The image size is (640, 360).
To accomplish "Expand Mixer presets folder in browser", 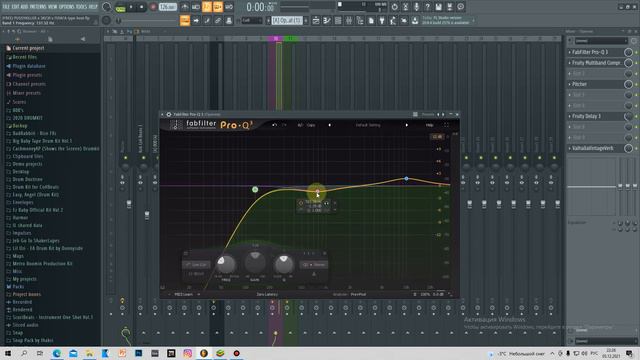I will point(27,93).
